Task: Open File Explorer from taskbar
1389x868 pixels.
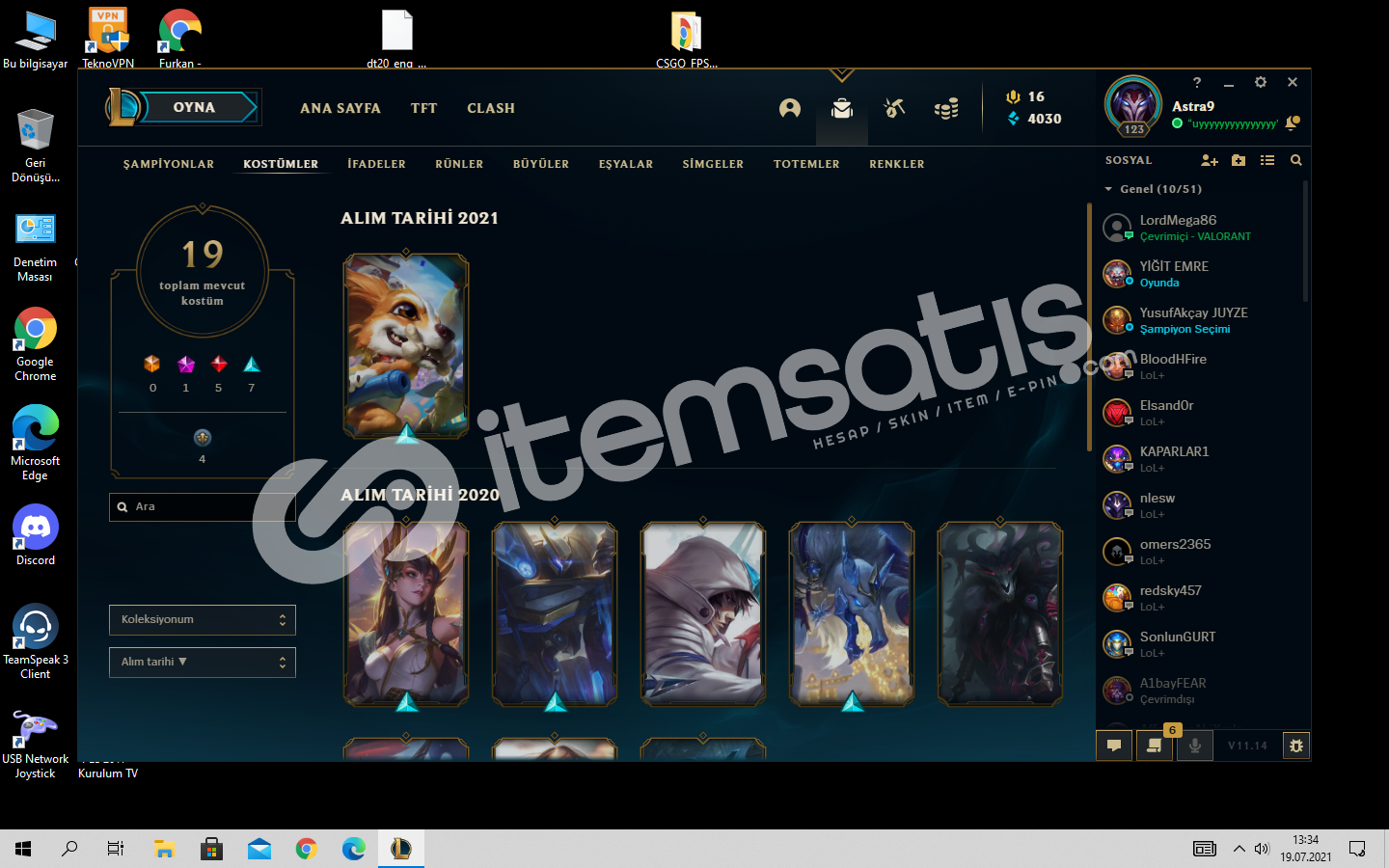Action: pos(164,849)
